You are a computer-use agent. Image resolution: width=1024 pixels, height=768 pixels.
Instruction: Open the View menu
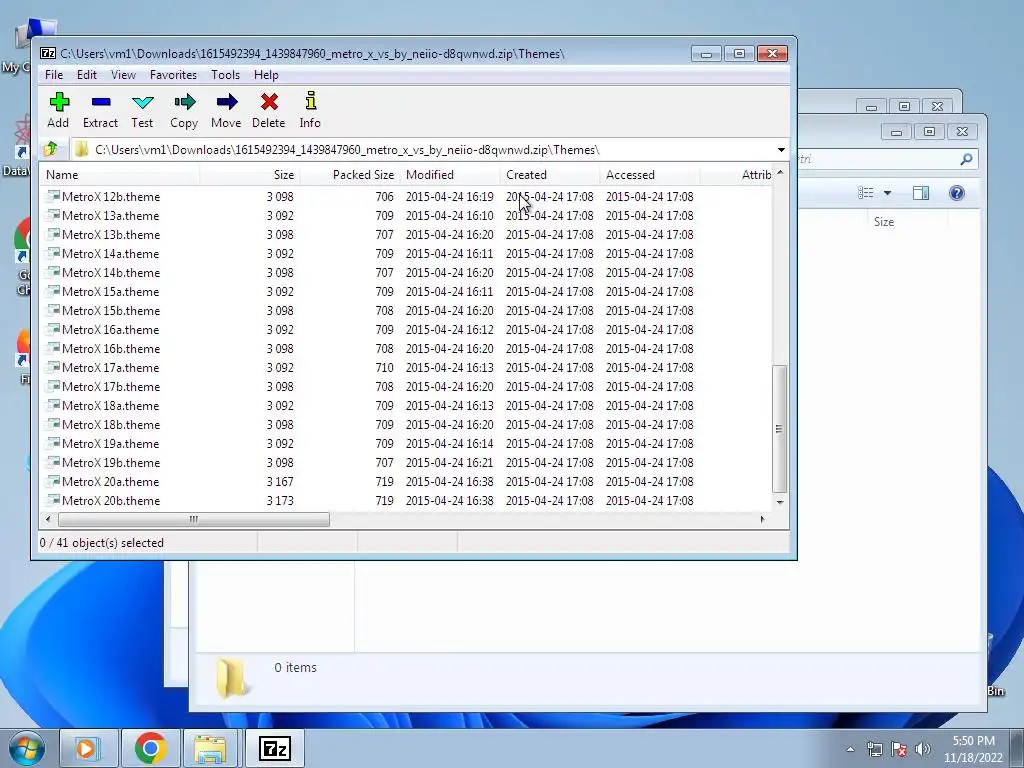pyautogui.click(x=123, y=74)
